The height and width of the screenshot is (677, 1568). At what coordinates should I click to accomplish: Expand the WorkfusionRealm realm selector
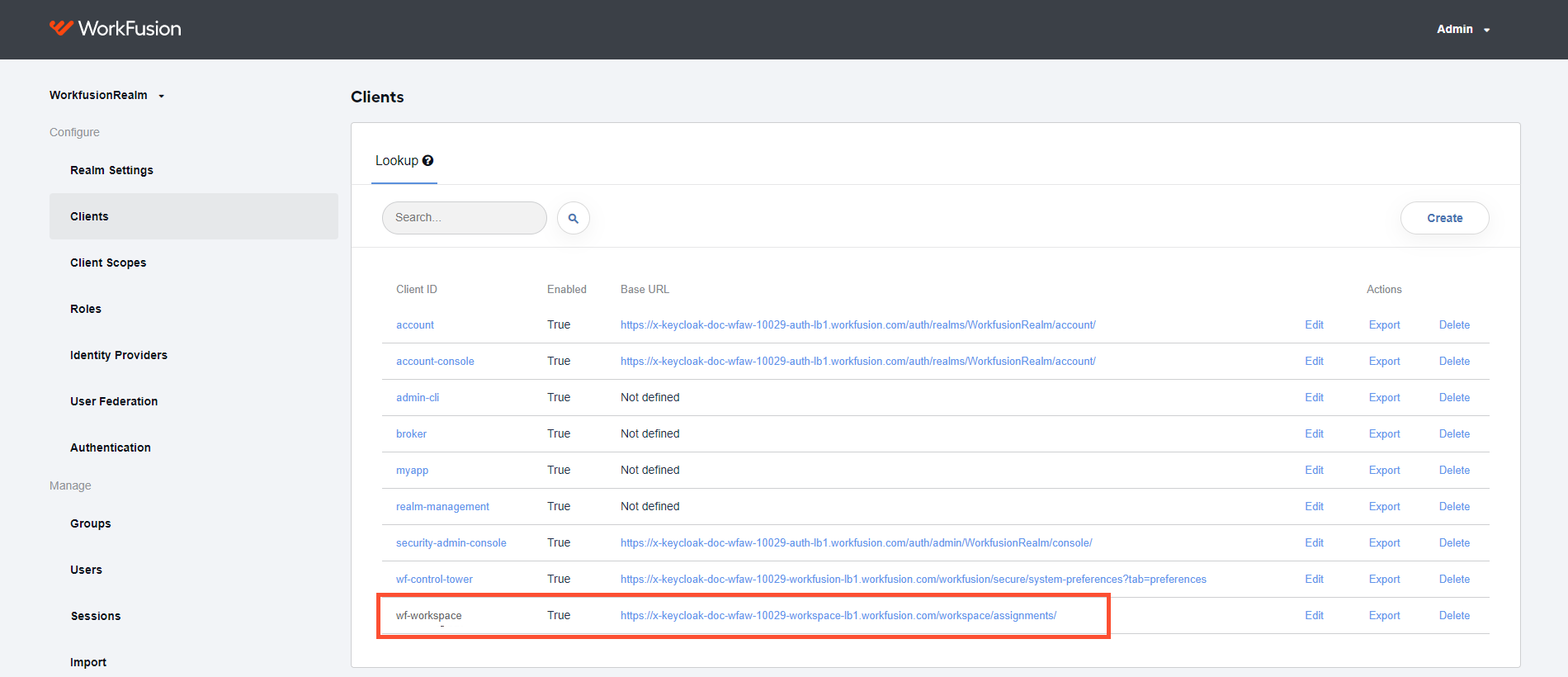[107, 96]
